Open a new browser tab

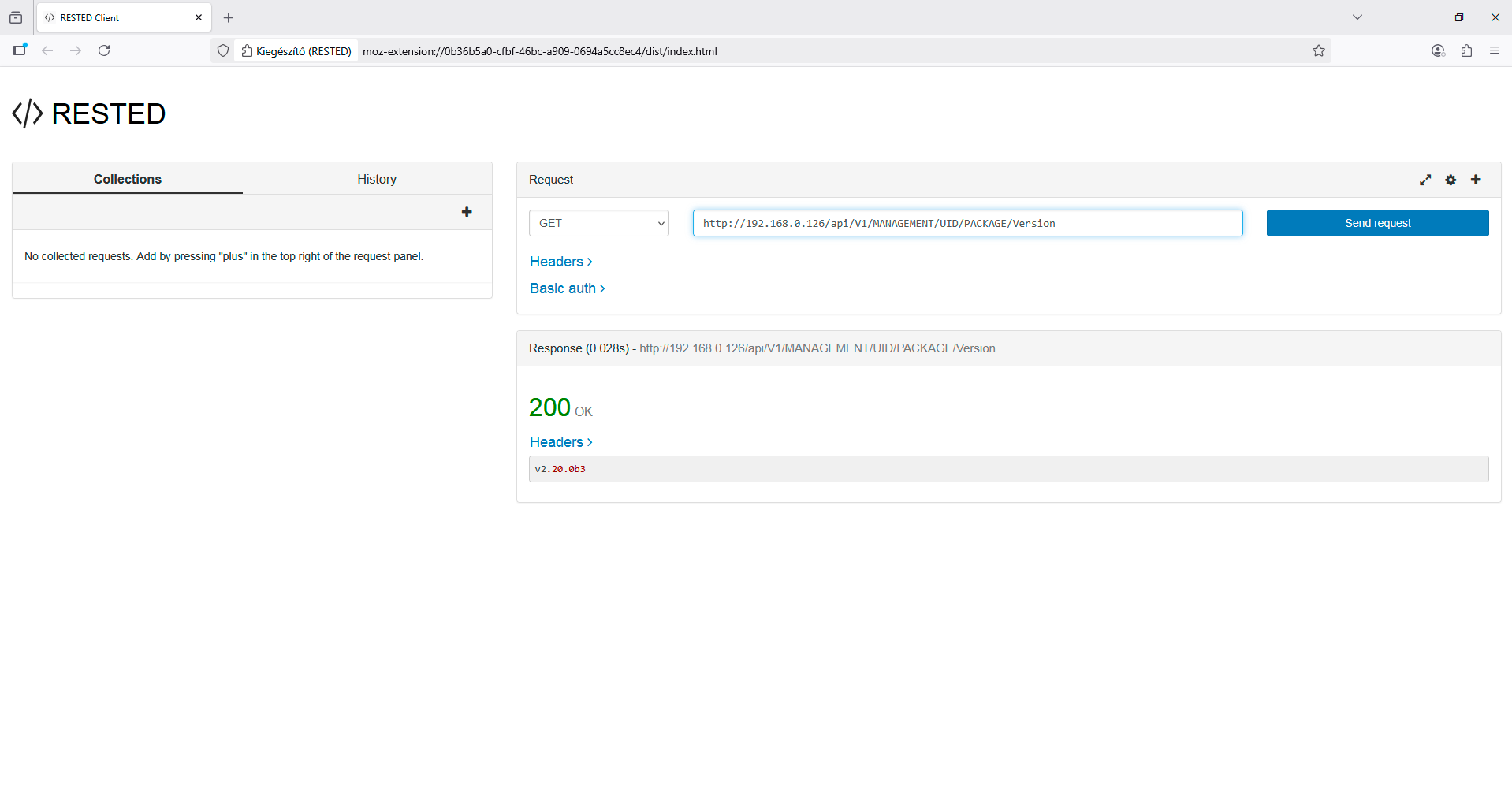(x=229, y=17)
